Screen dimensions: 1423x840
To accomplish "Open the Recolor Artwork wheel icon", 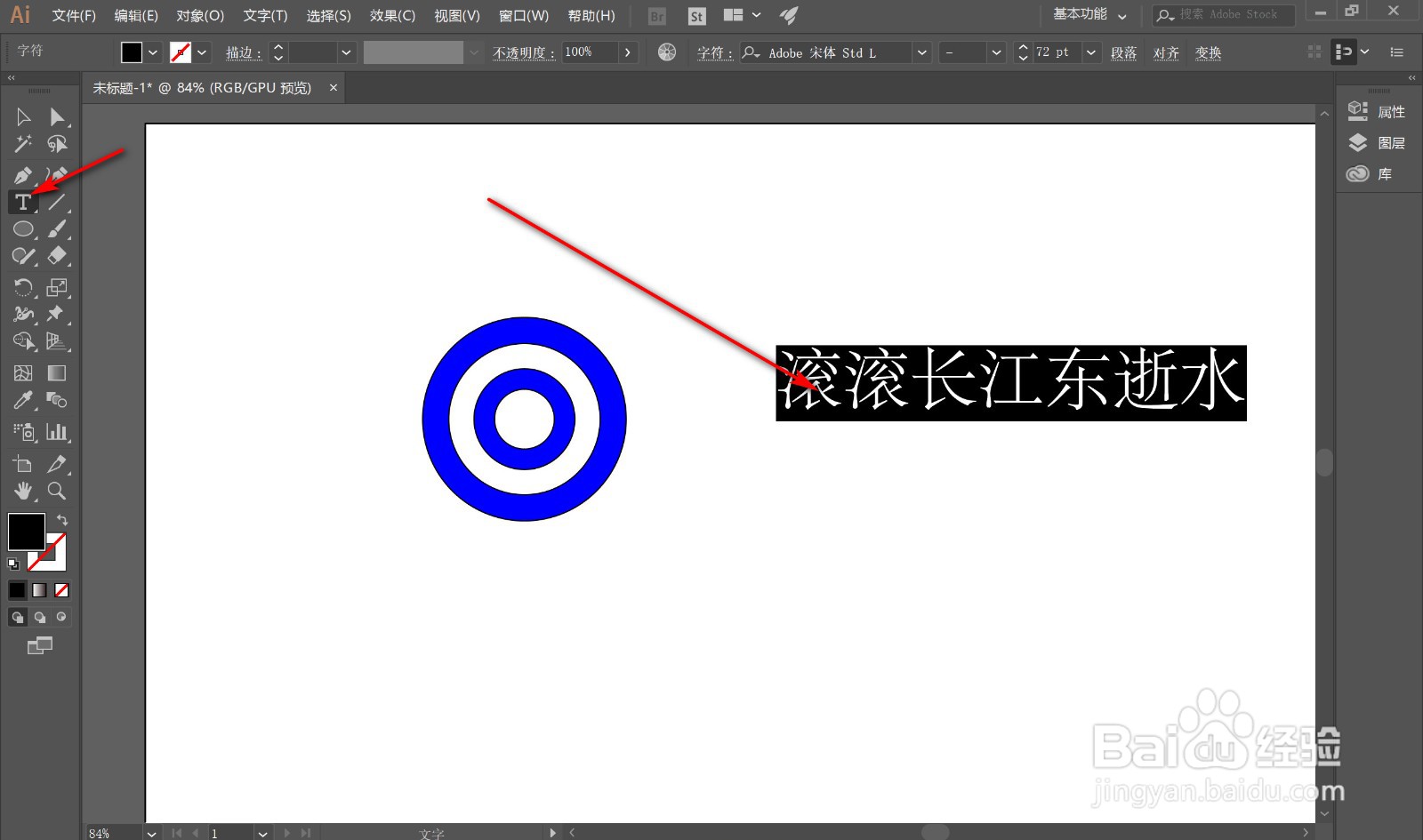I will (x=667, y=52).
